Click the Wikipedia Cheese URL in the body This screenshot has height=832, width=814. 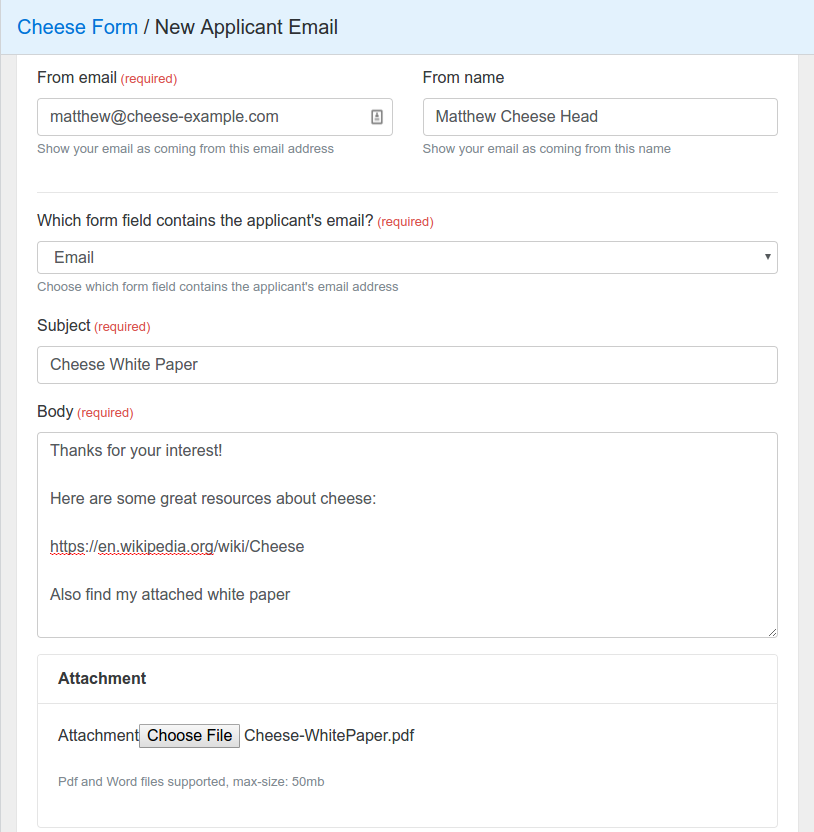(177, 546)
